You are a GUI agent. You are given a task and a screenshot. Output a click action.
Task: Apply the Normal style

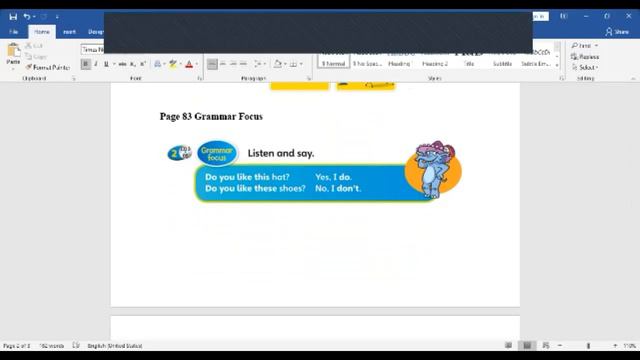click(333, 61)
